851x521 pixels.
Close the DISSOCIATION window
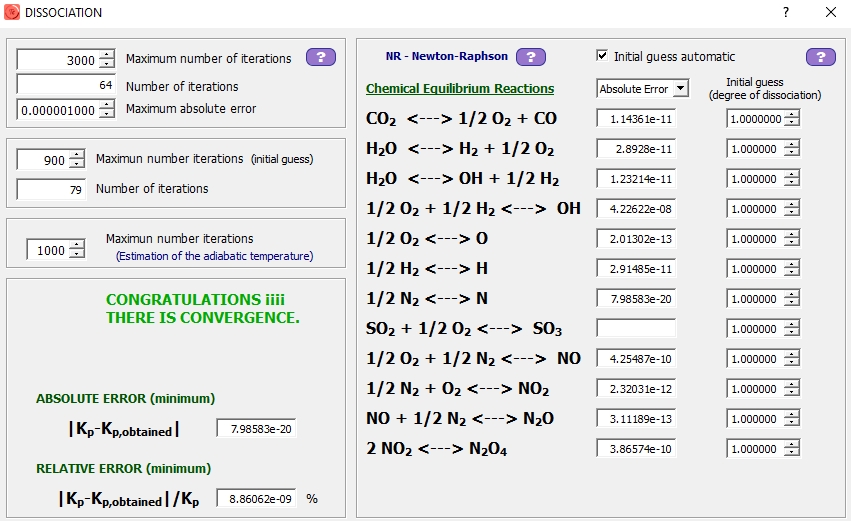click(x=830, y=12)
